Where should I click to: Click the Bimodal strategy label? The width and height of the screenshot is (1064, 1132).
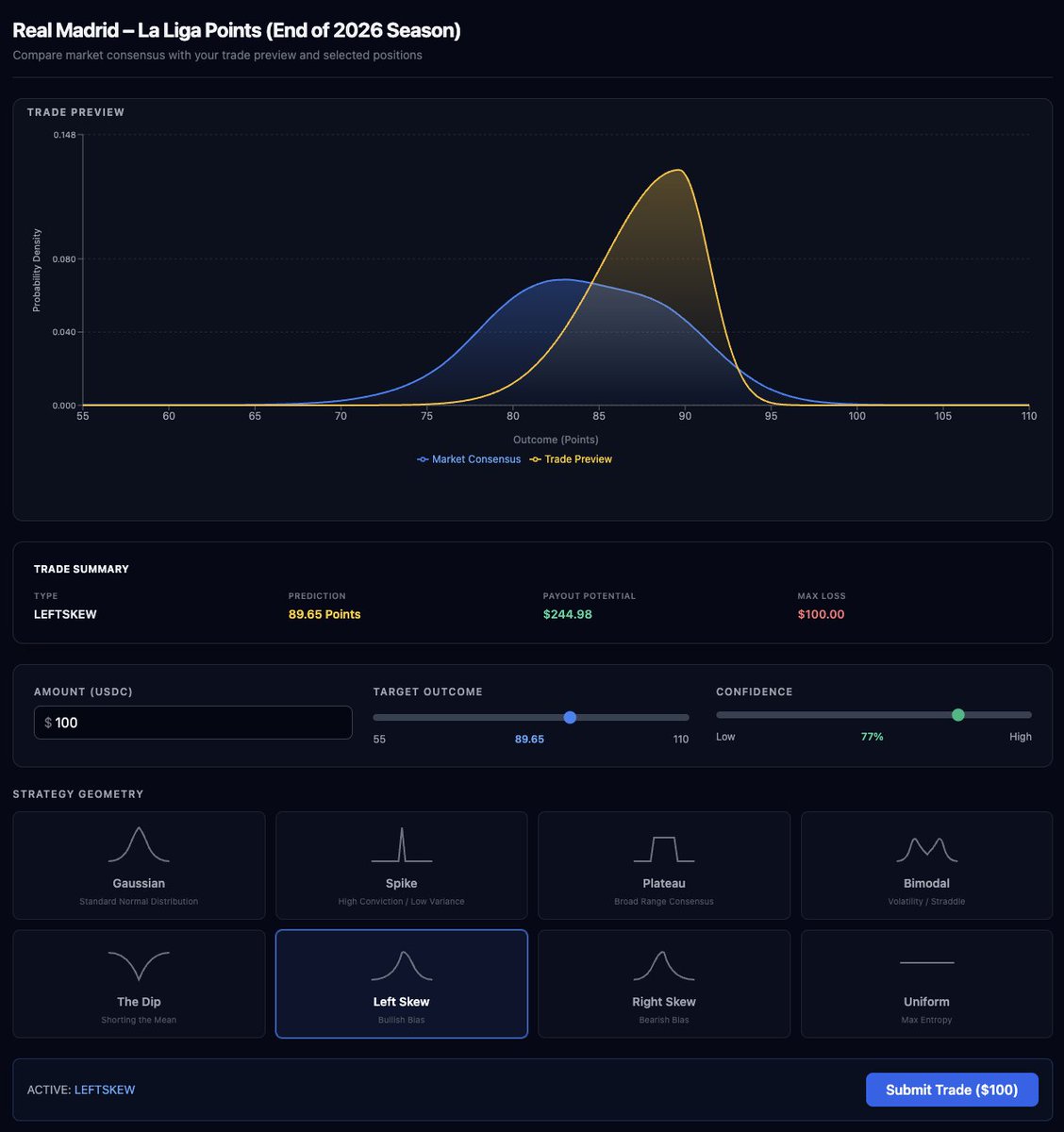(x=926, y=883)
